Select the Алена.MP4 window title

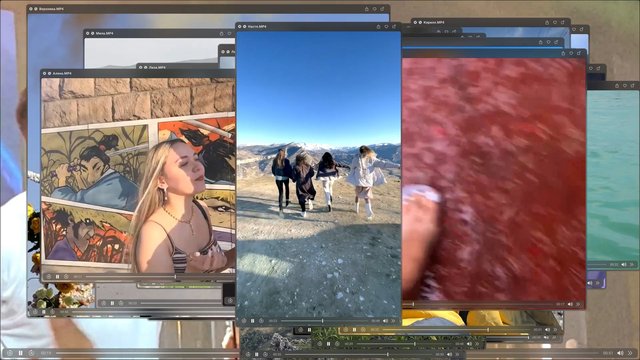click(x=62, y=73)
